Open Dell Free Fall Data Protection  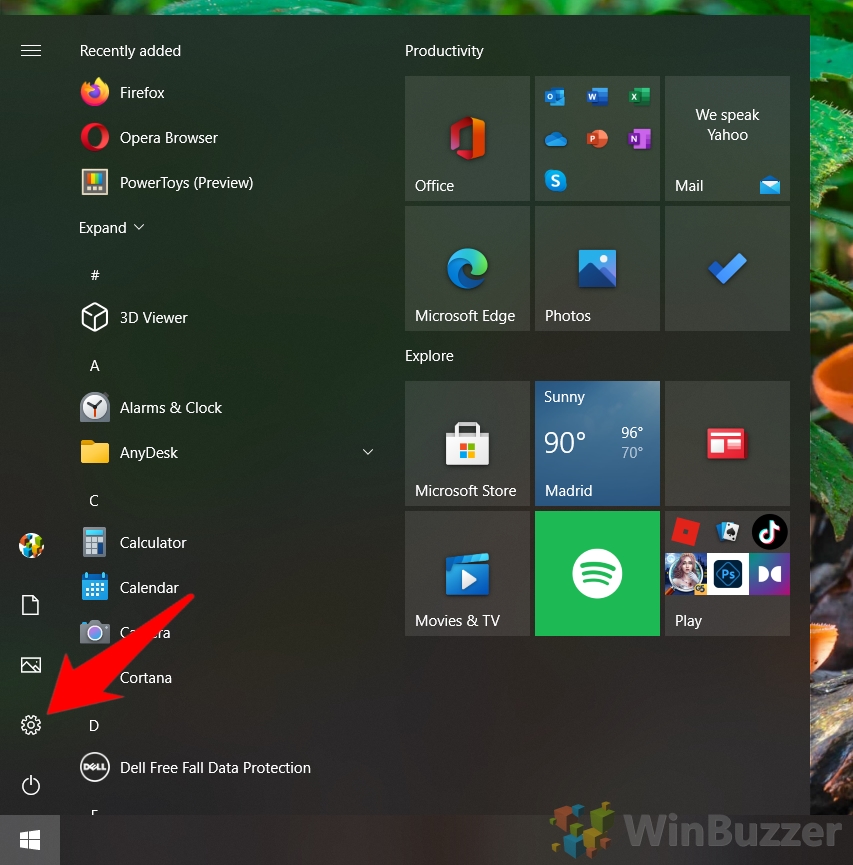[x=195, y=767]
